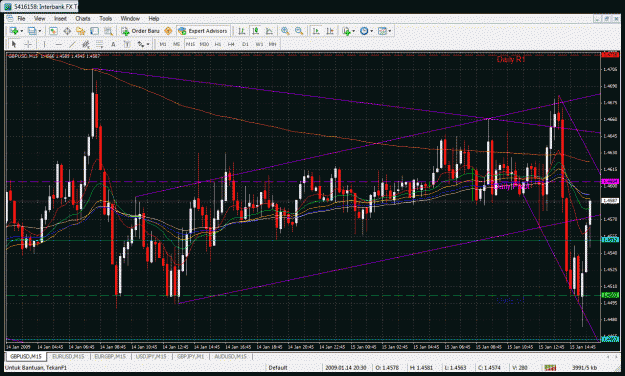This screenshot has width=625, height=376.
Task: Open the Indicators list icon
Action: [x=346, y=31]
